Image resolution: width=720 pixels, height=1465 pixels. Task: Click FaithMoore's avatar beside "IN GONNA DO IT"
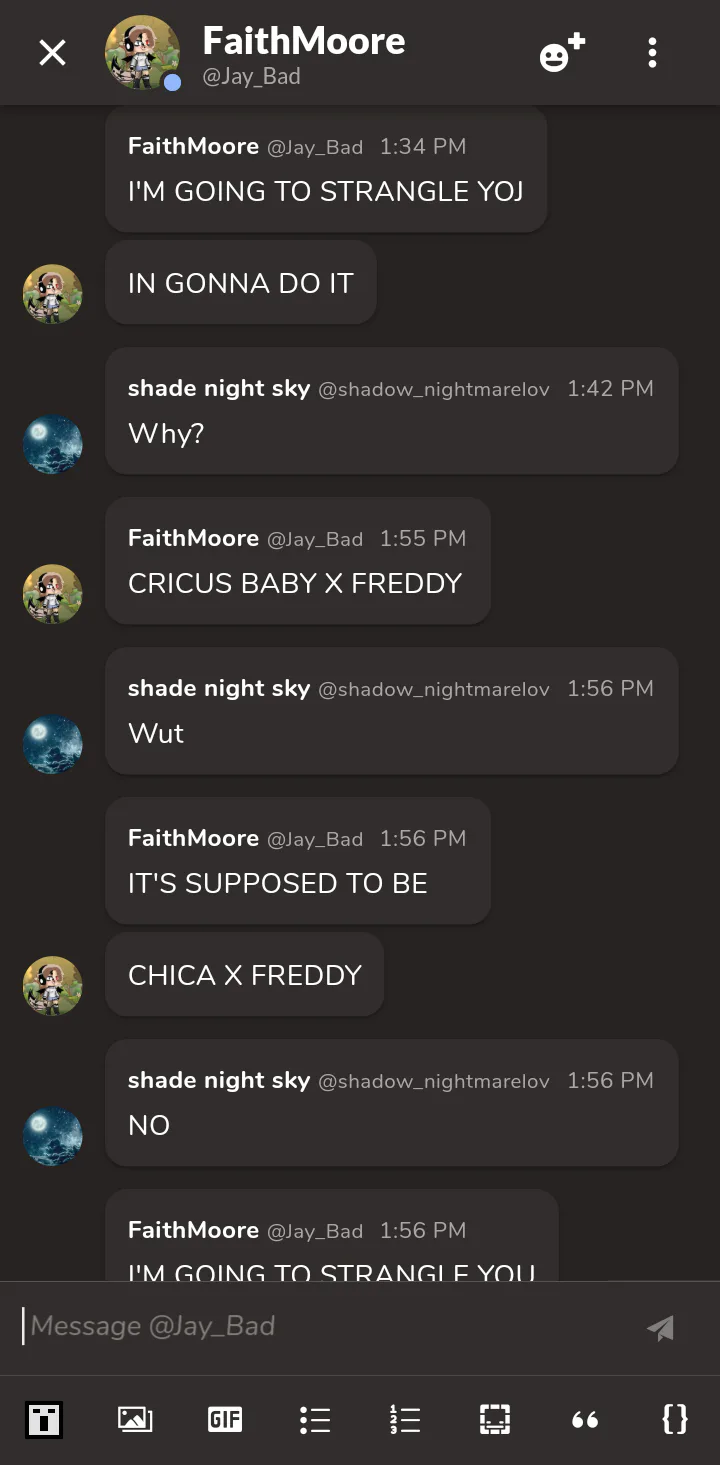pyautogui.click(x=52, y=294)
